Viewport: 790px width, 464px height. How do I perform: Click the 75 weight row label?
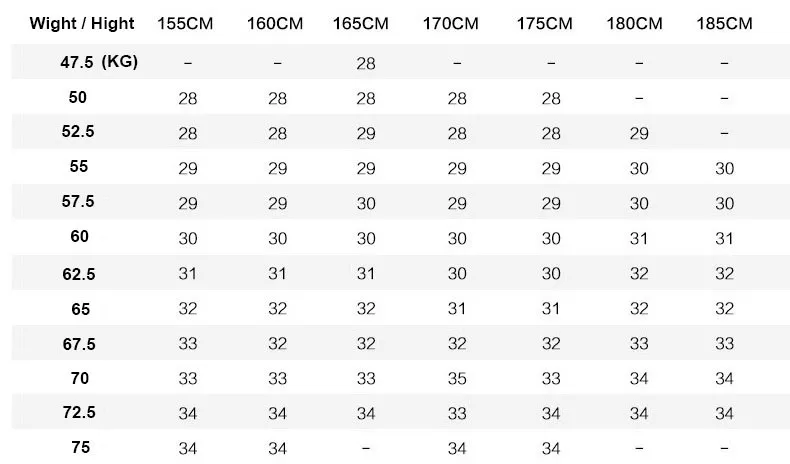point(81,447)
